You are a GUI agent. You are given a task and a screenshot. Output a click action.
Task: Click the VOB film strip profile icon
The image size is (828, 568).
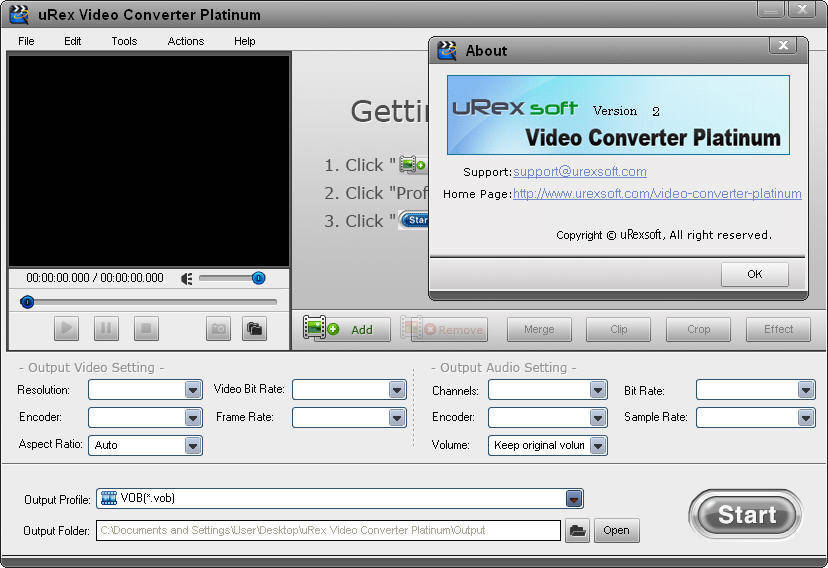click(109, 498)
